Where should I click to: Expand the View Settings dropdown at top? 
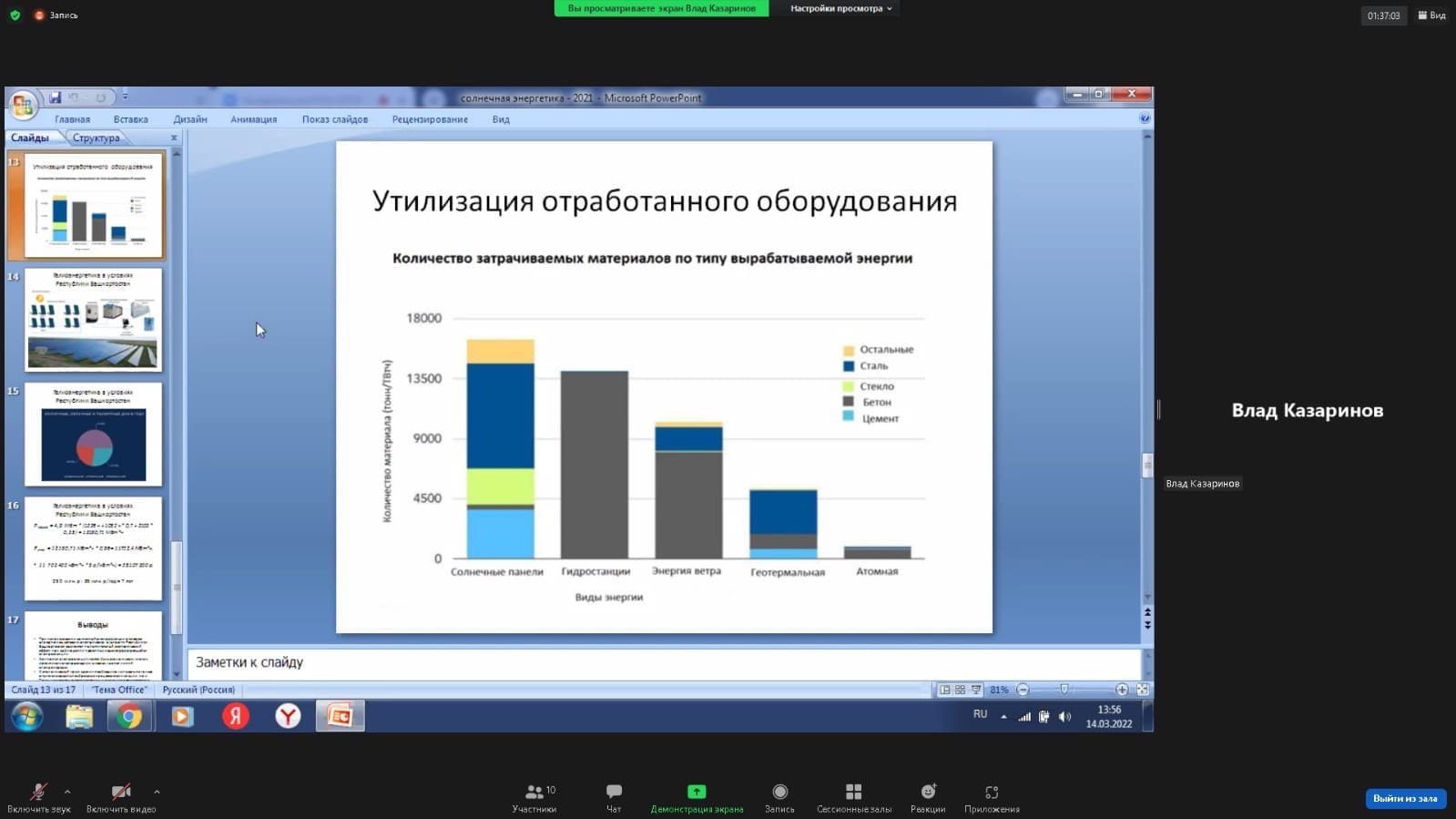pyautogui.click(x=840, y=8)
